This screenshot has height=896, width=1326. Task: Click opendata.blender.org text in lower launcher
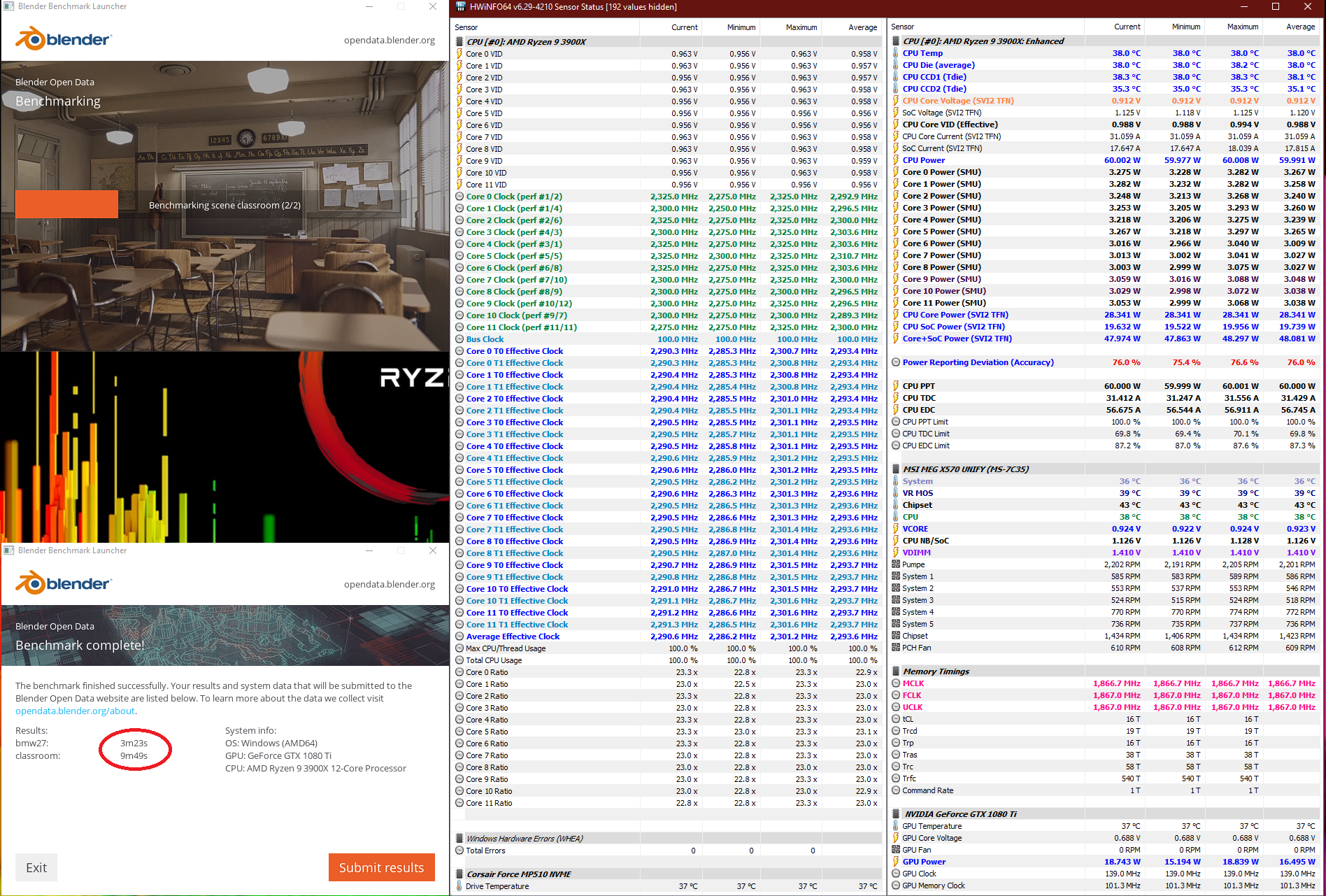[x=390, y=584]
